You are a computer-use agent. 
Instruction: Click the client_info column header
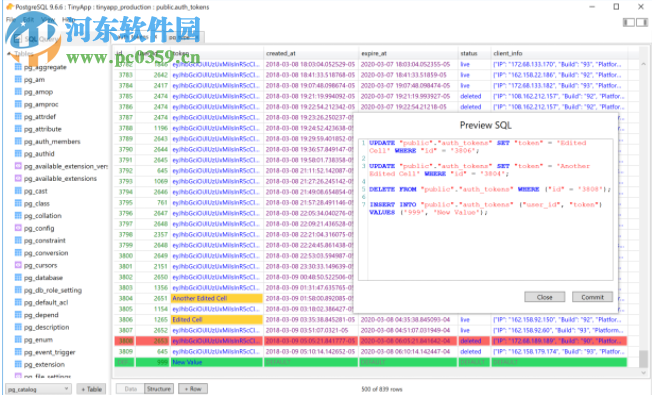(559, 53)
